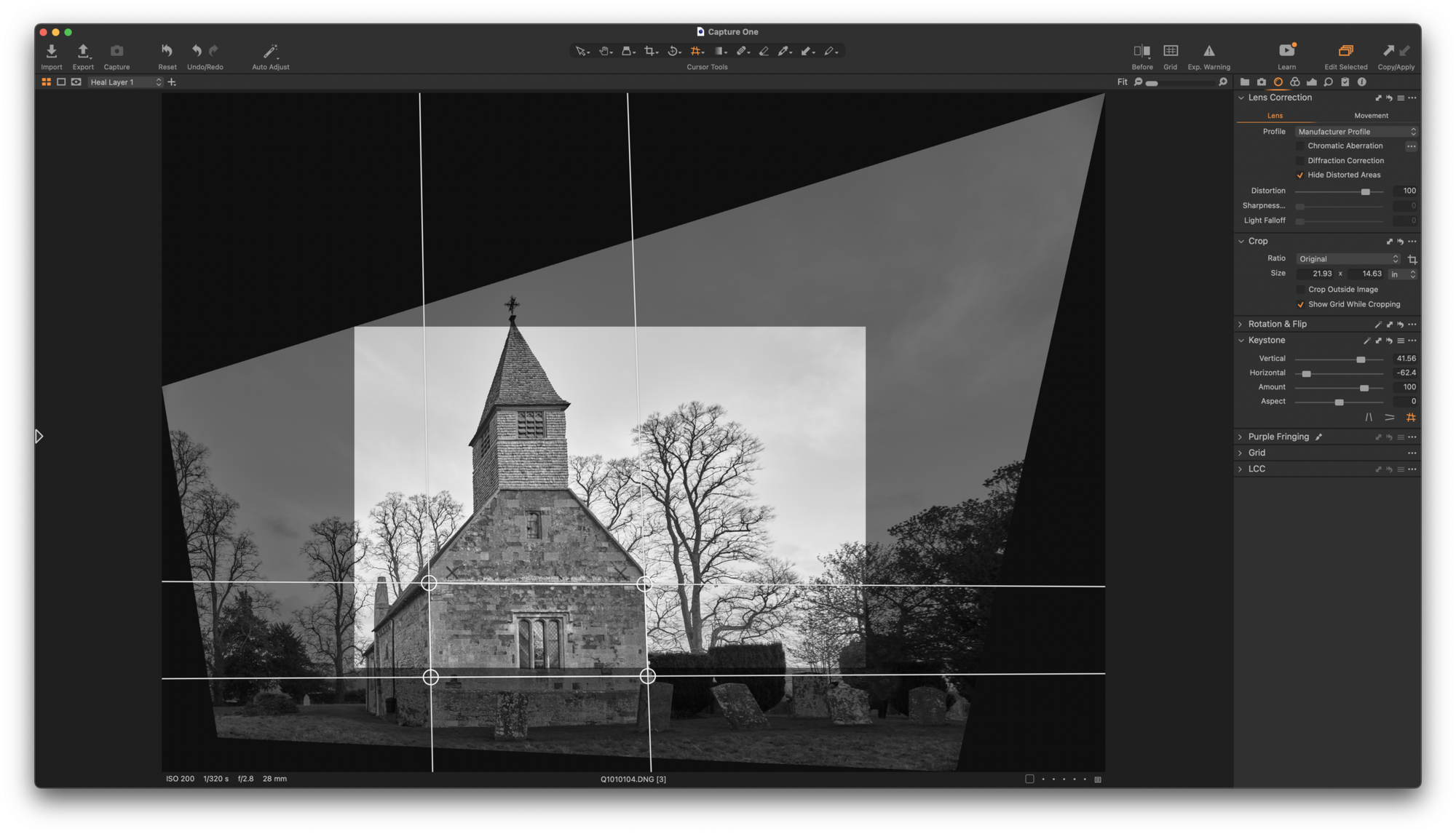Click the Export icon
The height and width of the screenshot is (834, 1456).
[x=83, y=51]
